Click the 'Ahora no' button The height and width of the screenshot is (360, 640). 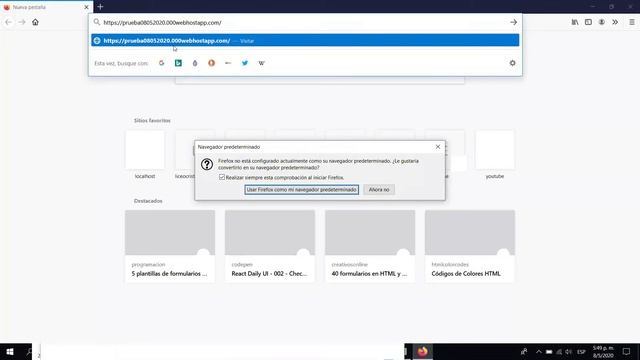(379, 189)
